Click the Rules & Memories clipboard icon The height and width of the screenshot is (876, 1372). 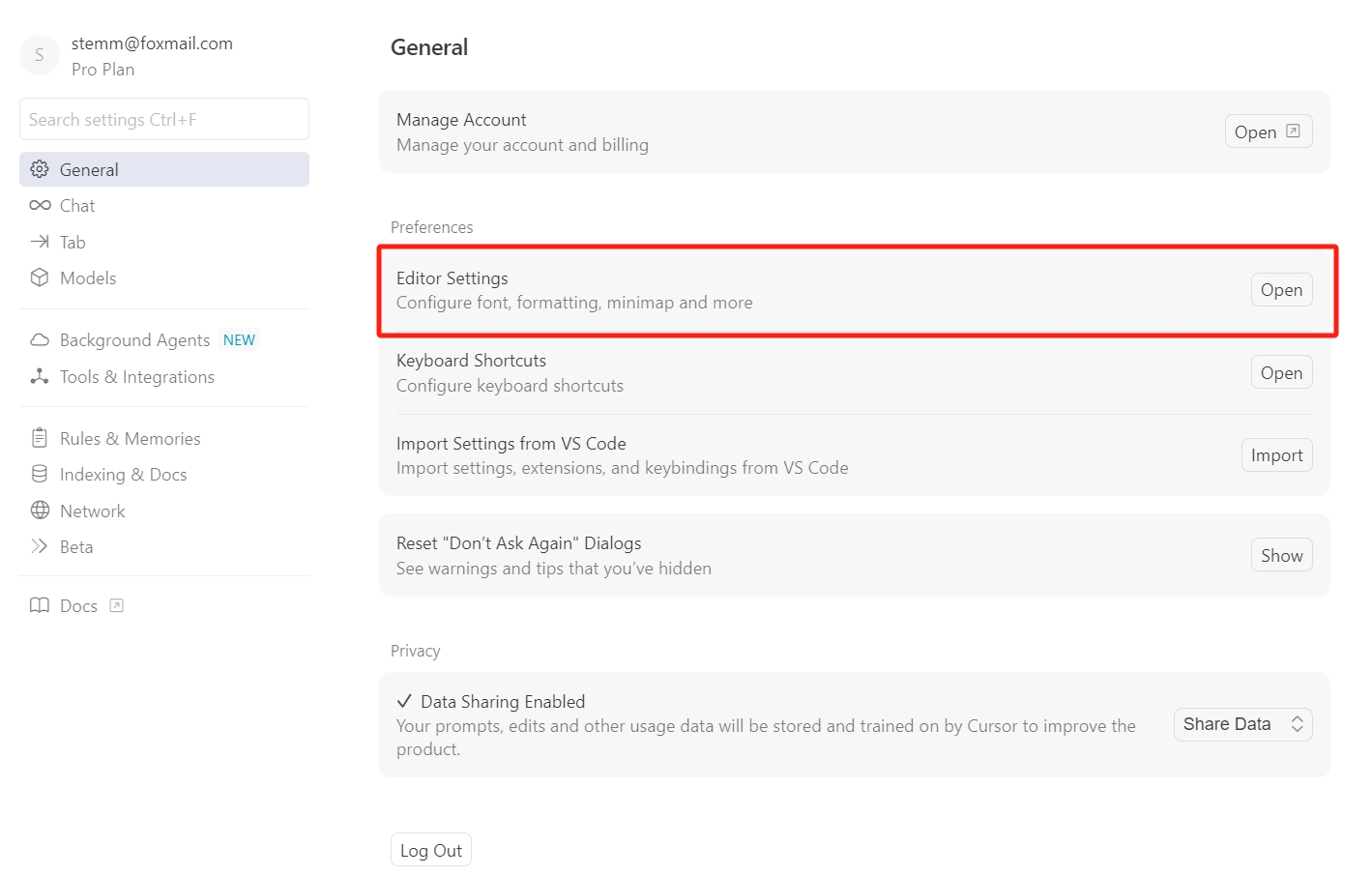40,438
